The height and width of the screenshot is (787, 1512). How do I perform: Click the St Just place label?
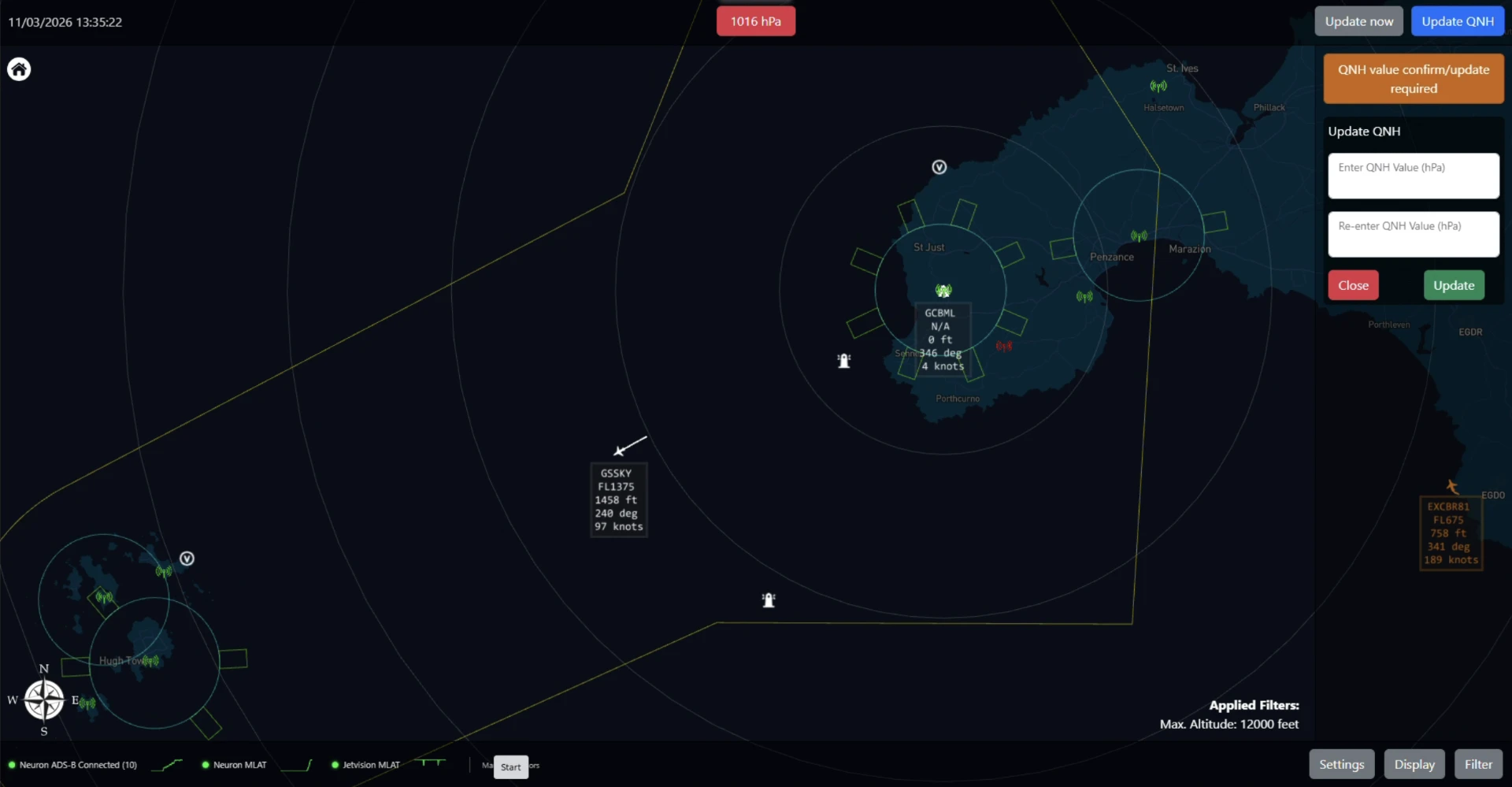click(x=928, y=247)
